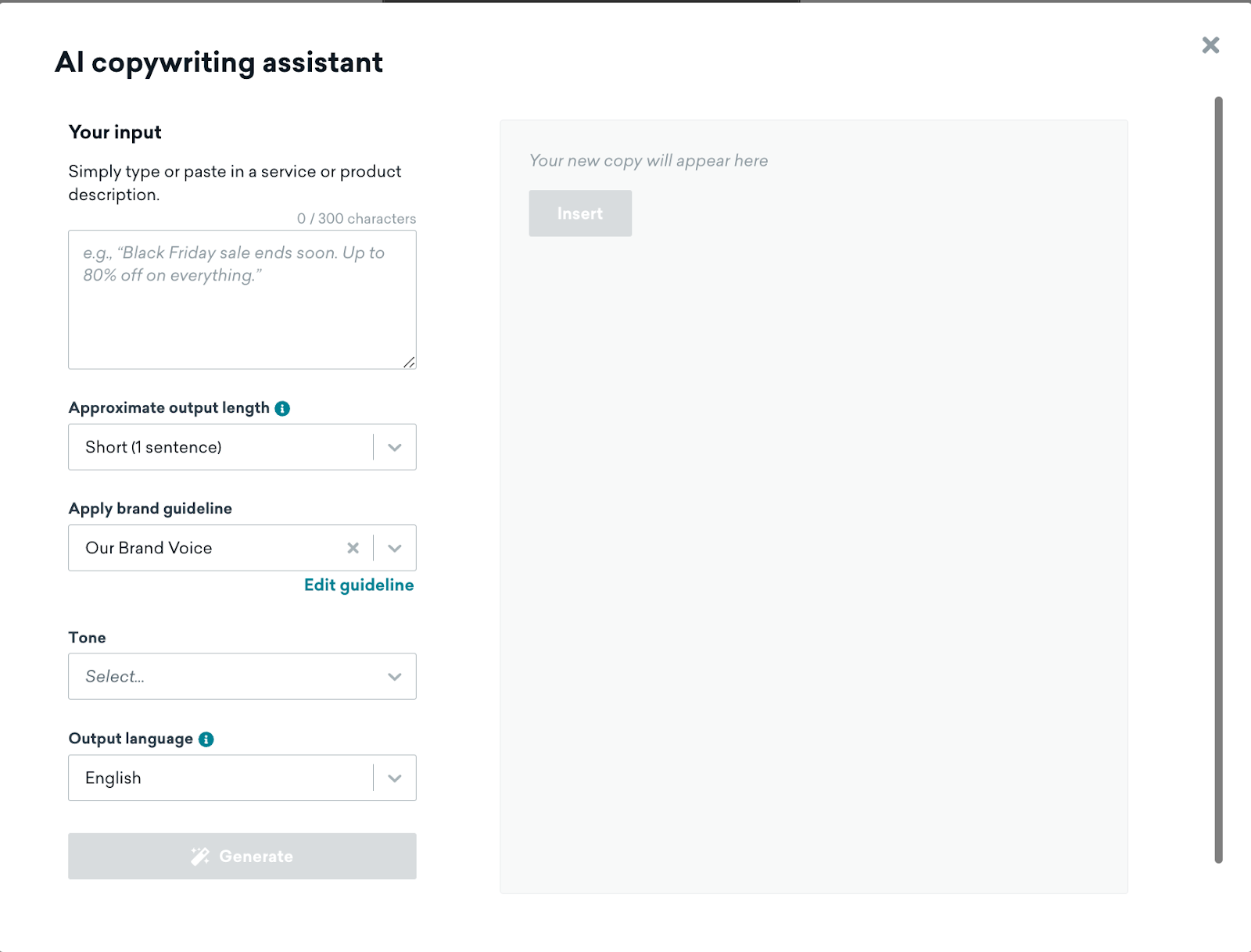The image size is (1251, 952).
Task: Expand the output length dropdown arrow
Action: (395, 447)
